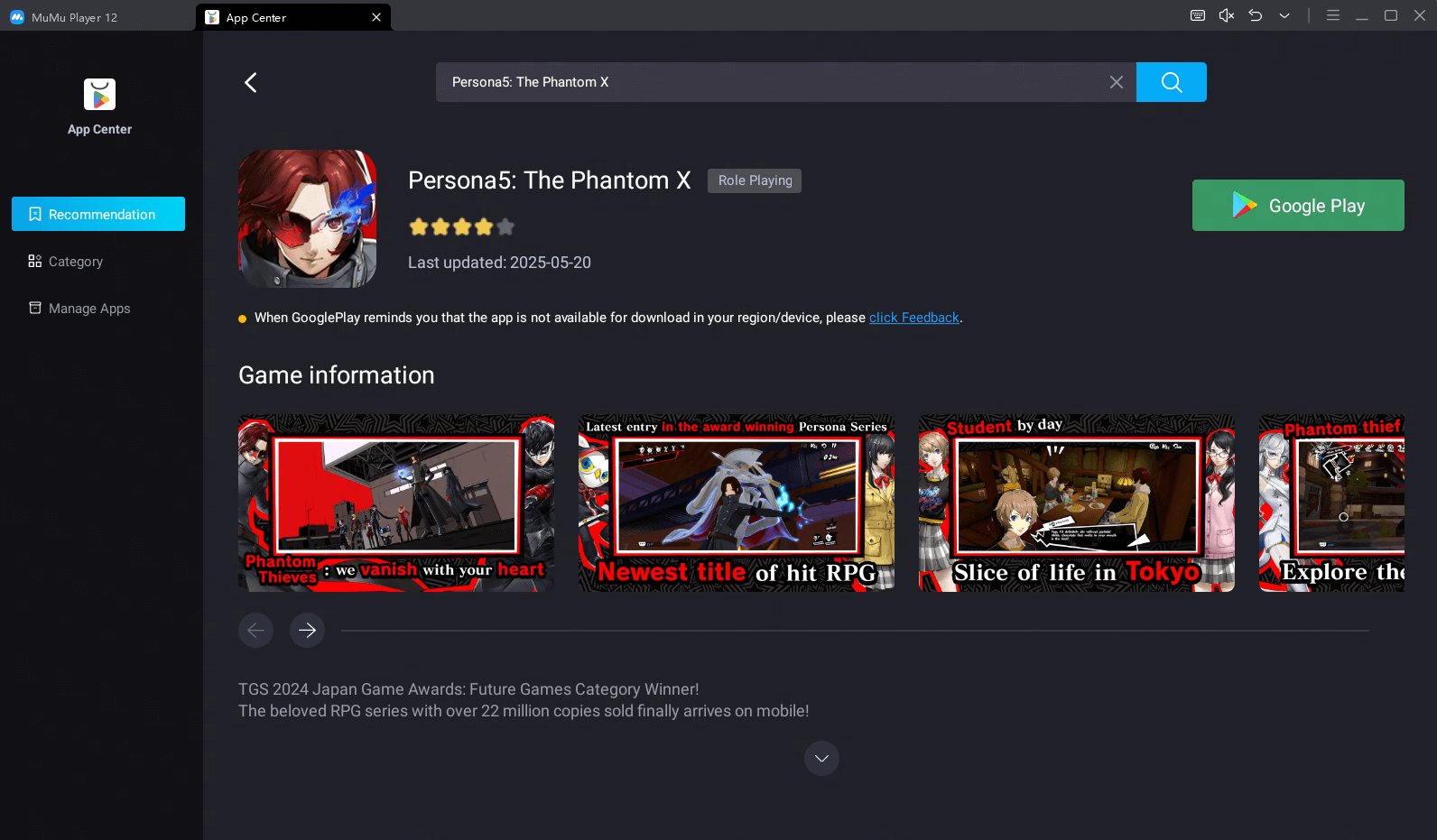Toggle the mute sound icon in title bar
The image size is (1437, 840).
pyautogui.click(x=1227, y=15)
